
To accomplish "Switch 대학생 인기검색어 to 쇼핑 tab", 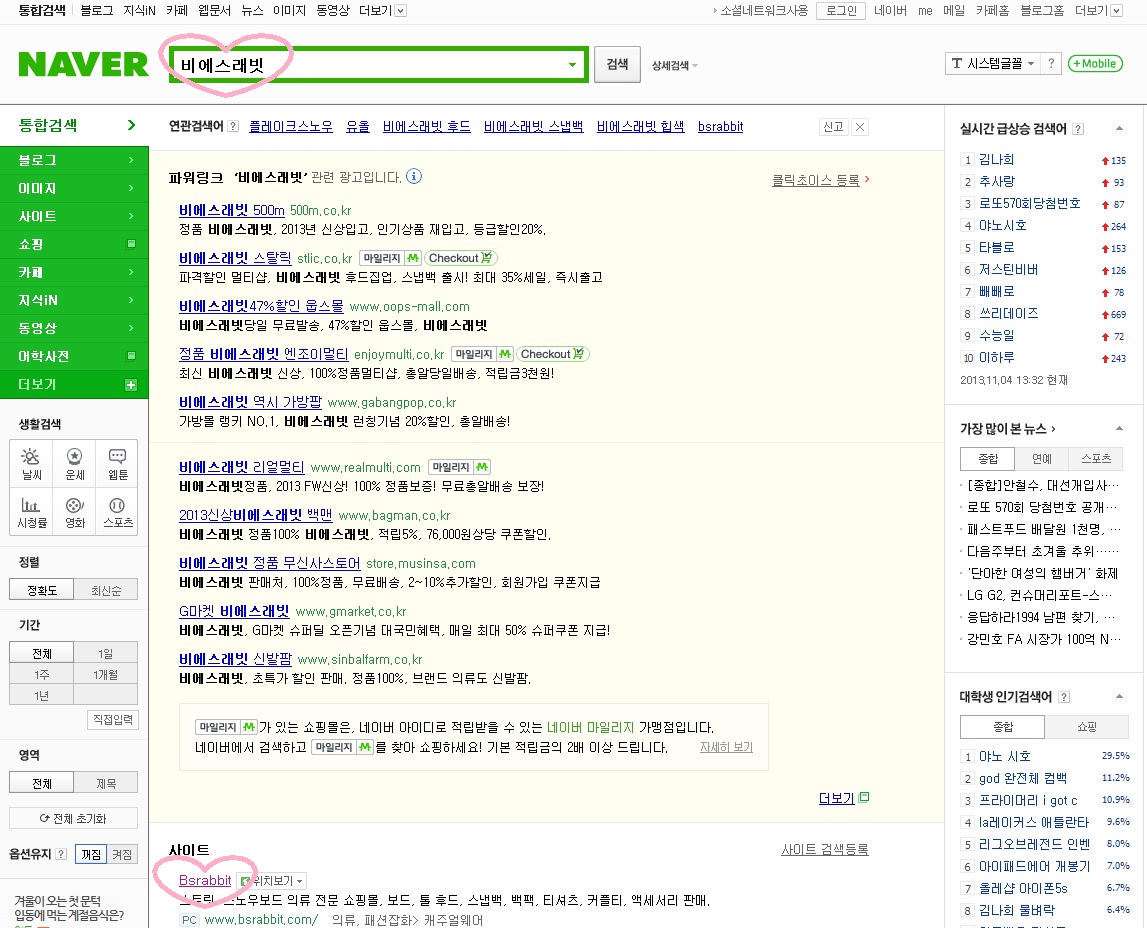I will click(x=1086, y=727).
